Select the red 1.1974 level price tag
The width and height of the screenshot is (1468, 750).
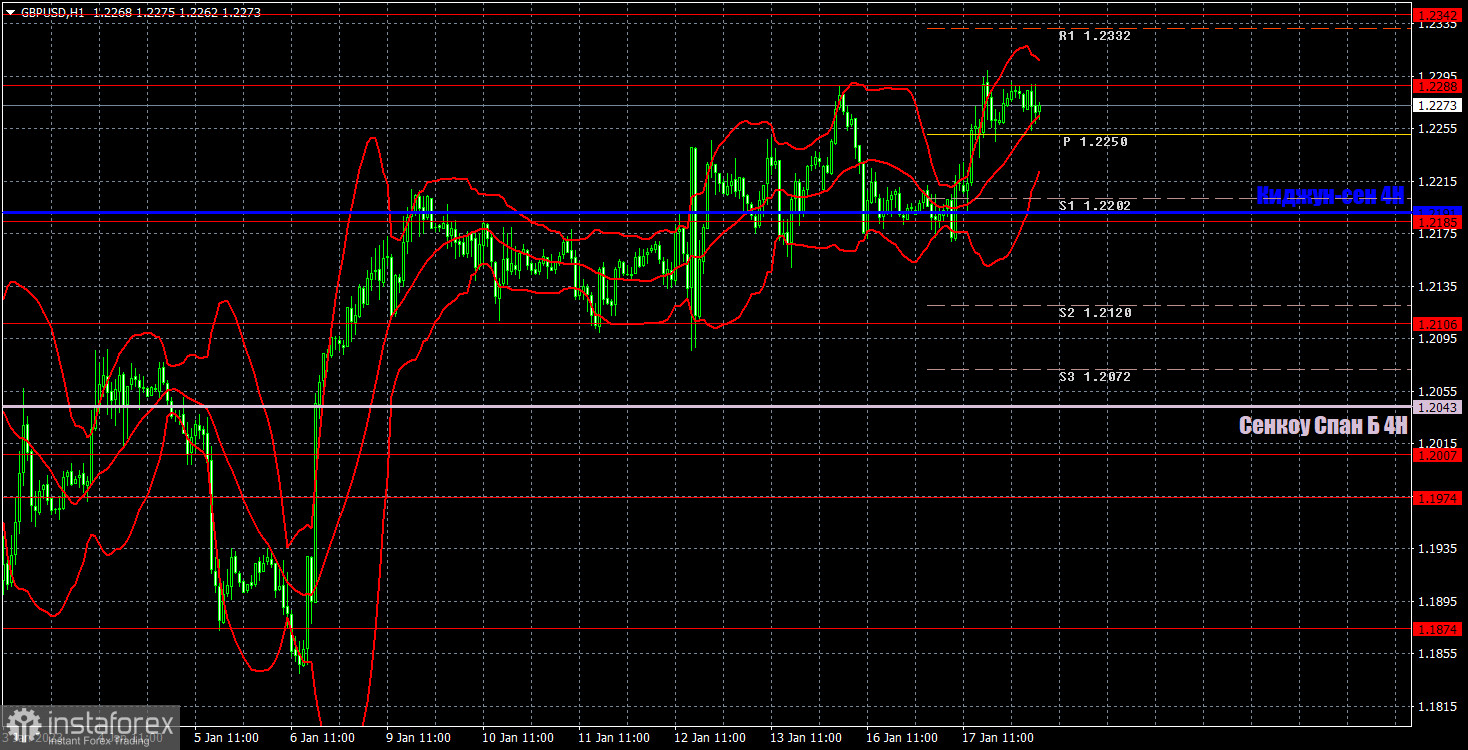pos(1439,497)
